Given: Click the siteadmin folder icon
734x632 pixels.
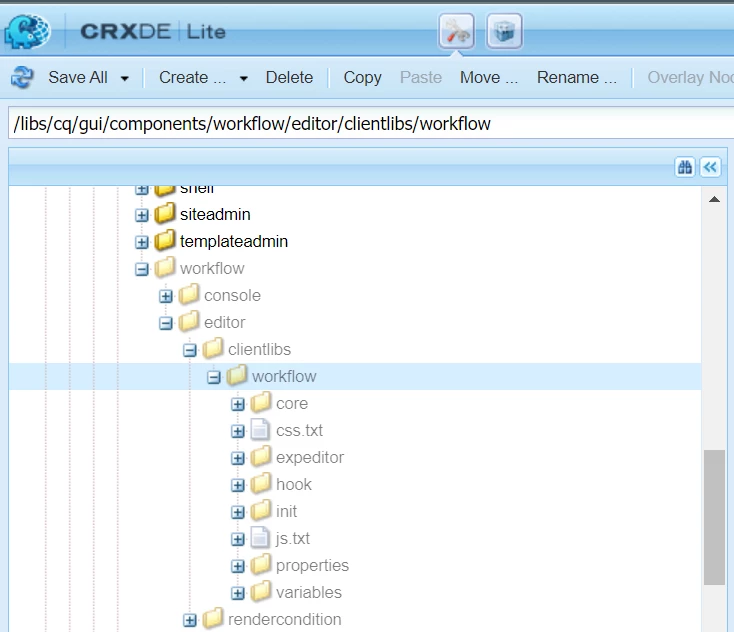Looking at the screenshot, I should click(x=165, y=213).
